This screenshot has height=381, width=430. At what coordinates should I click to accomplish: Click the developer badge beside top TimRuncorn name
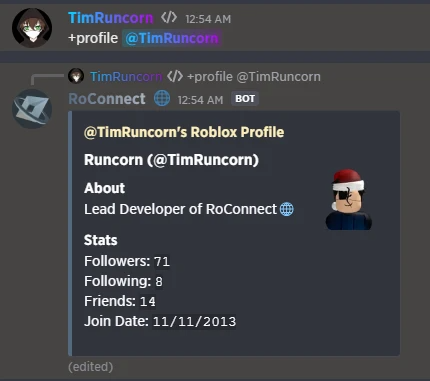click(x=169, y=17)
